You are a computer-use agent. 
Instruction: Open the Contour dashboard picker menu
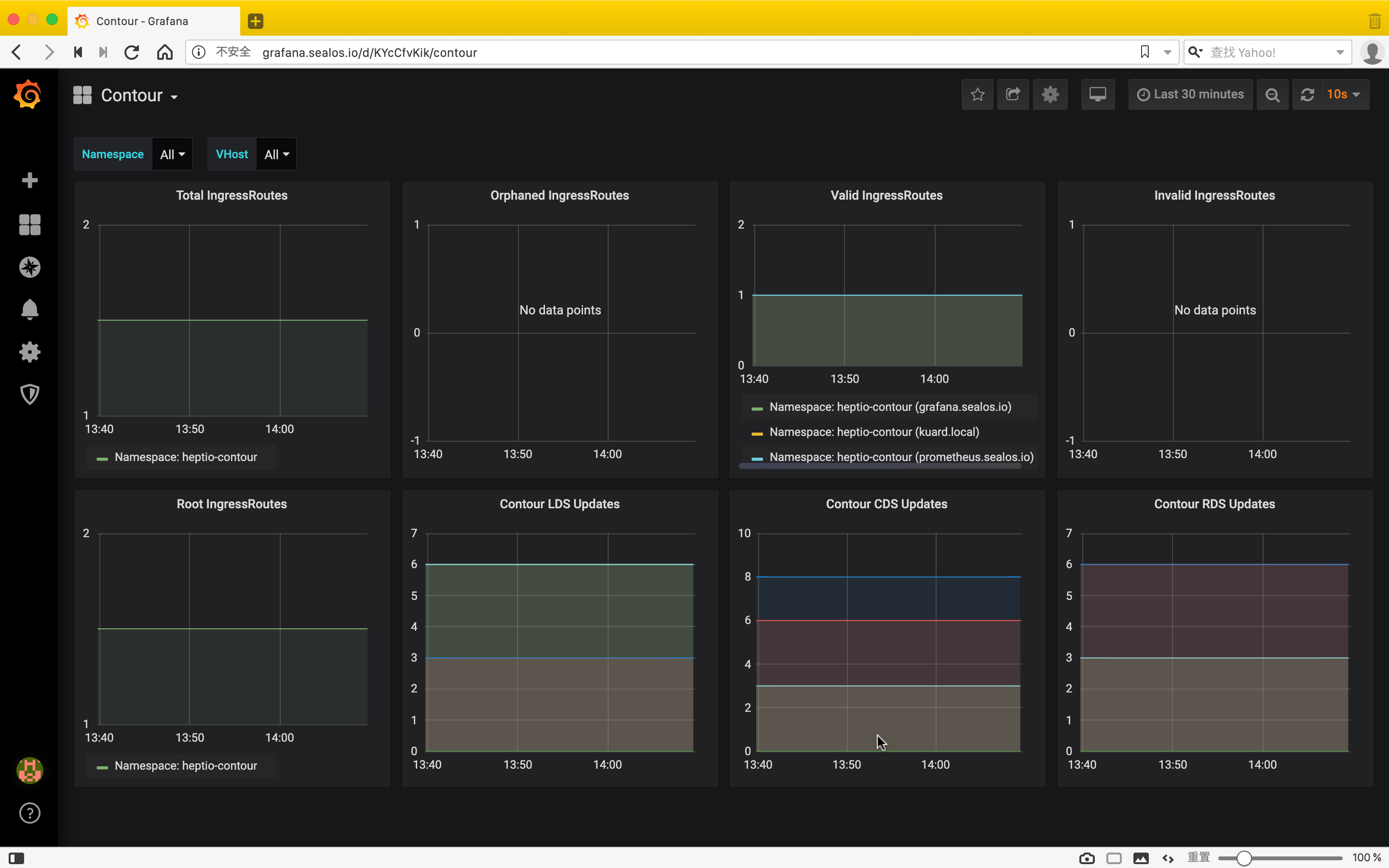[x=139, y=95]
